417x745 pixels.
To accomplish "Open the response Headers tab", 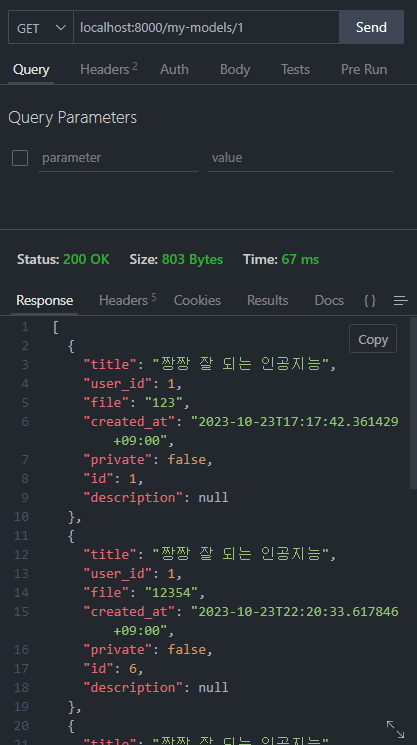I will pyautogui.click(x=127, y=300).
